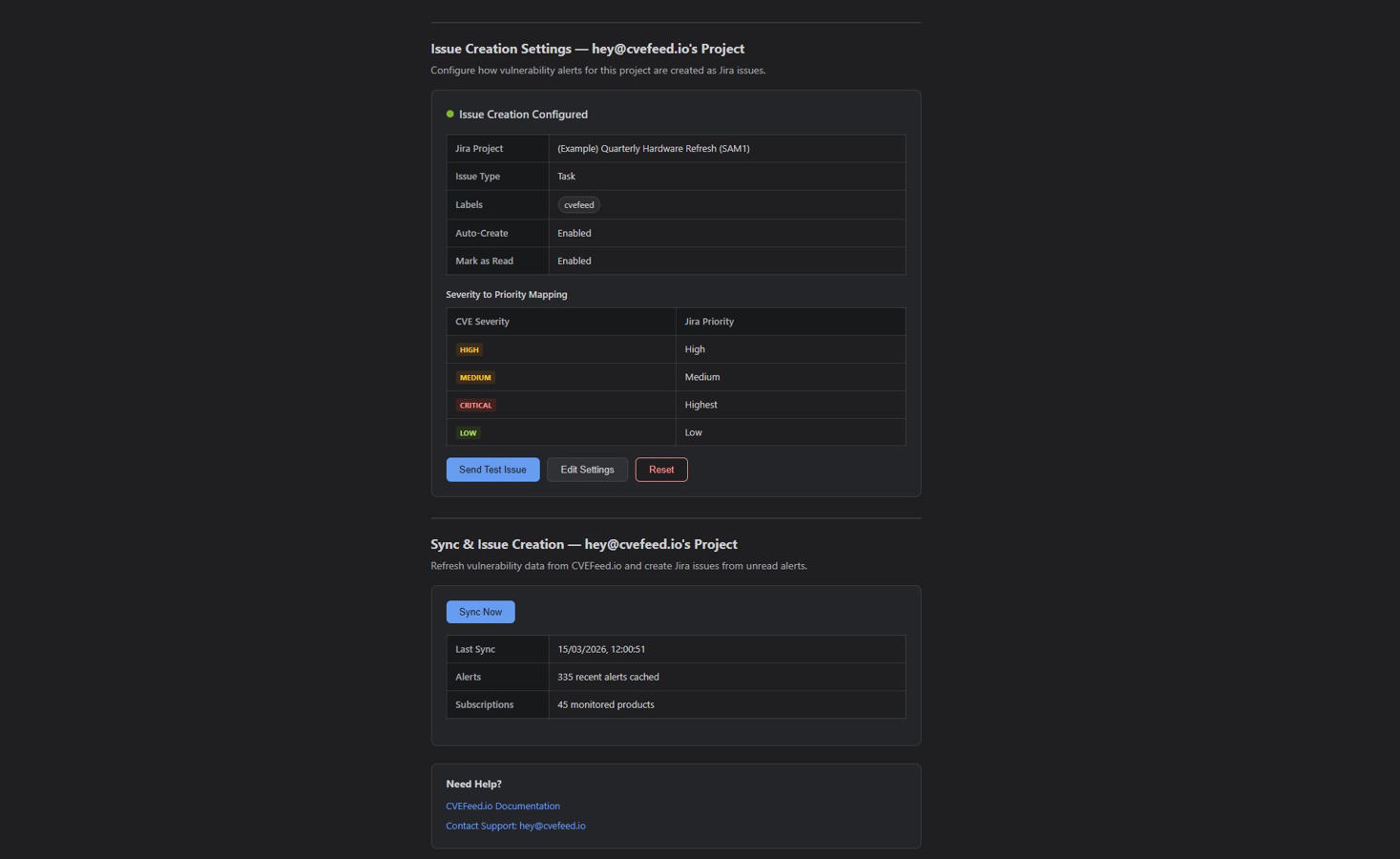Viewport: 1400px width, 859px height.
Task: Click the green Issue Creation Configured status dot
Action: (449, 114)
